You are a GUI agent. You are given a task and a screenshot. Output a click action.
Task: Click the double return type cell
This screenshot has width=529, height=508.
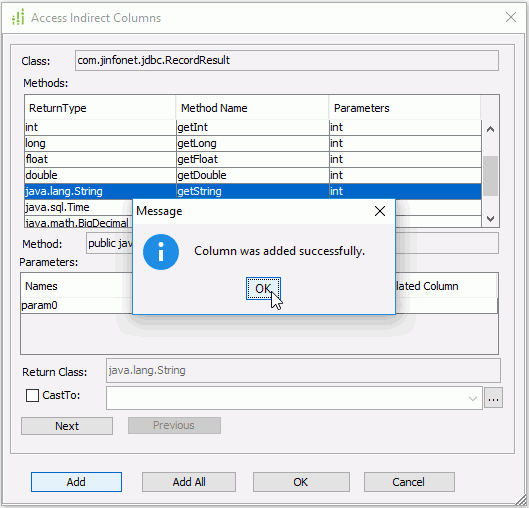click(100, 175)
